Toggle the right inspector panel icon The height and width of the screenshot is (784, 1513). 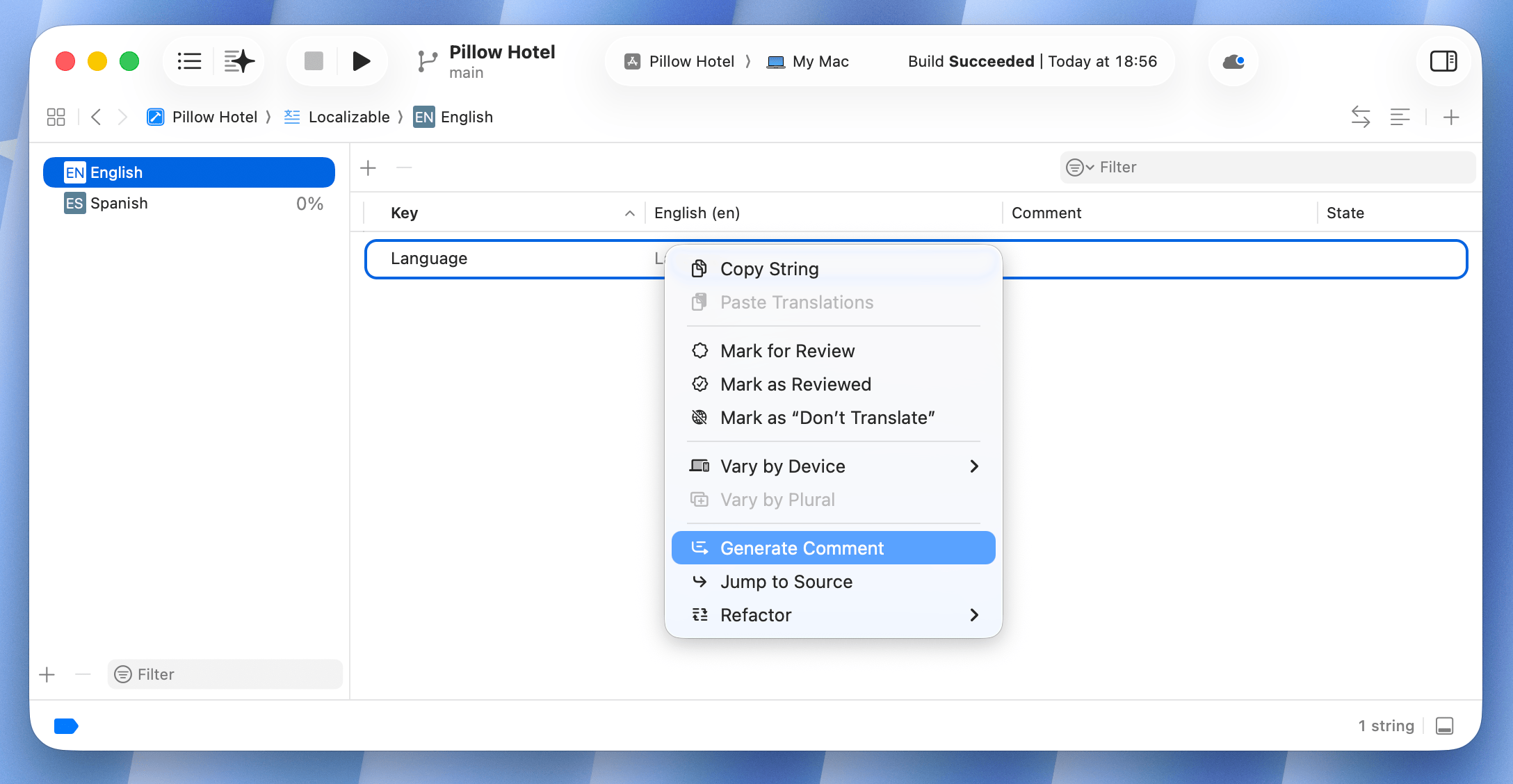pos(1443,60)
